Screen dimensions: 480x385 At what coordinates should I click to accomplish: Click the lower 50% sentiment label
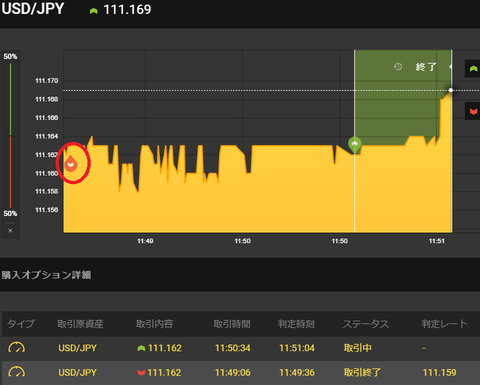[x=10, y=213]
